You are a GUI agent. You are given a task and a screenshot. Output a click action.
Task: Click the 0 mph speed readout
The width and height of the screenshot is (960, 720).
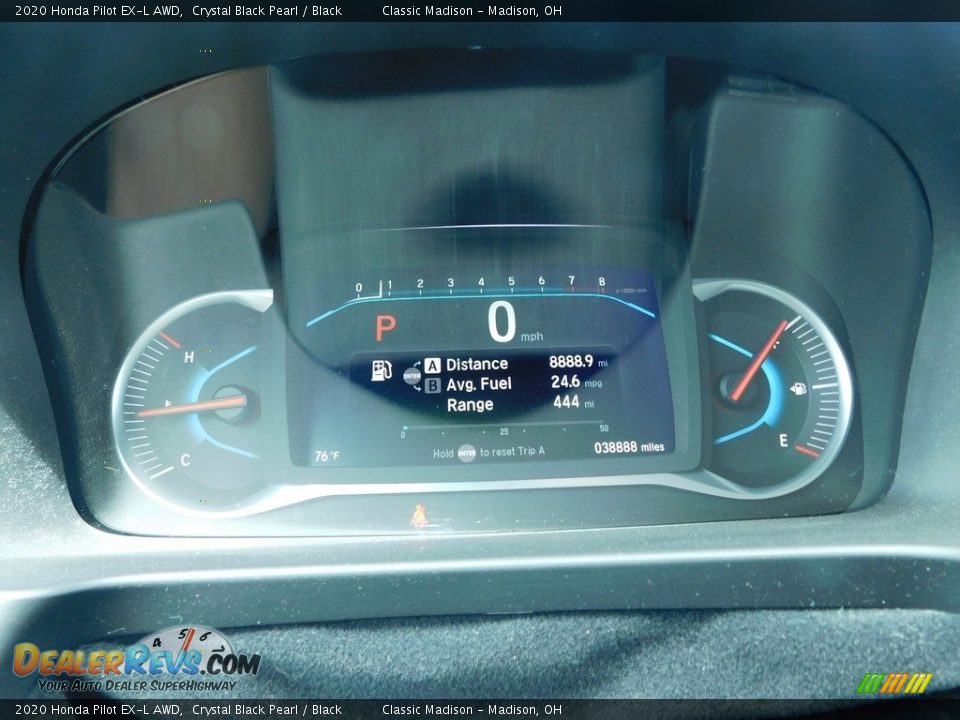503,323
